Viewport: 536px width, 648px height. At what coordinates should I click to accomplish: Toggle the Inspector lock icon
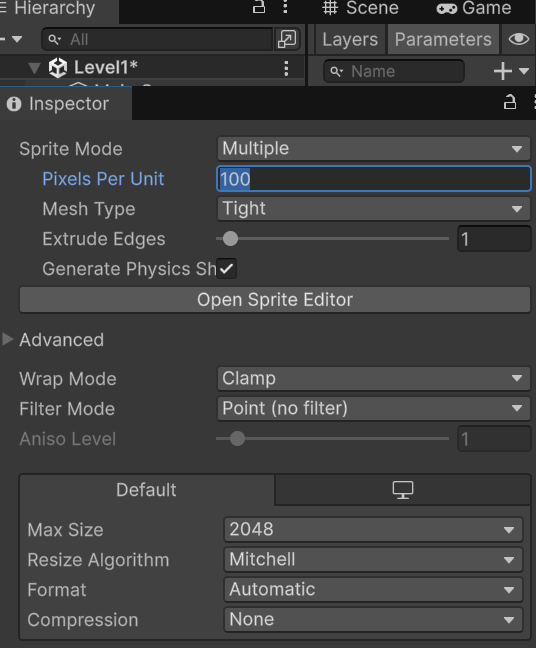pyautogui.click(x=510, y=102)
